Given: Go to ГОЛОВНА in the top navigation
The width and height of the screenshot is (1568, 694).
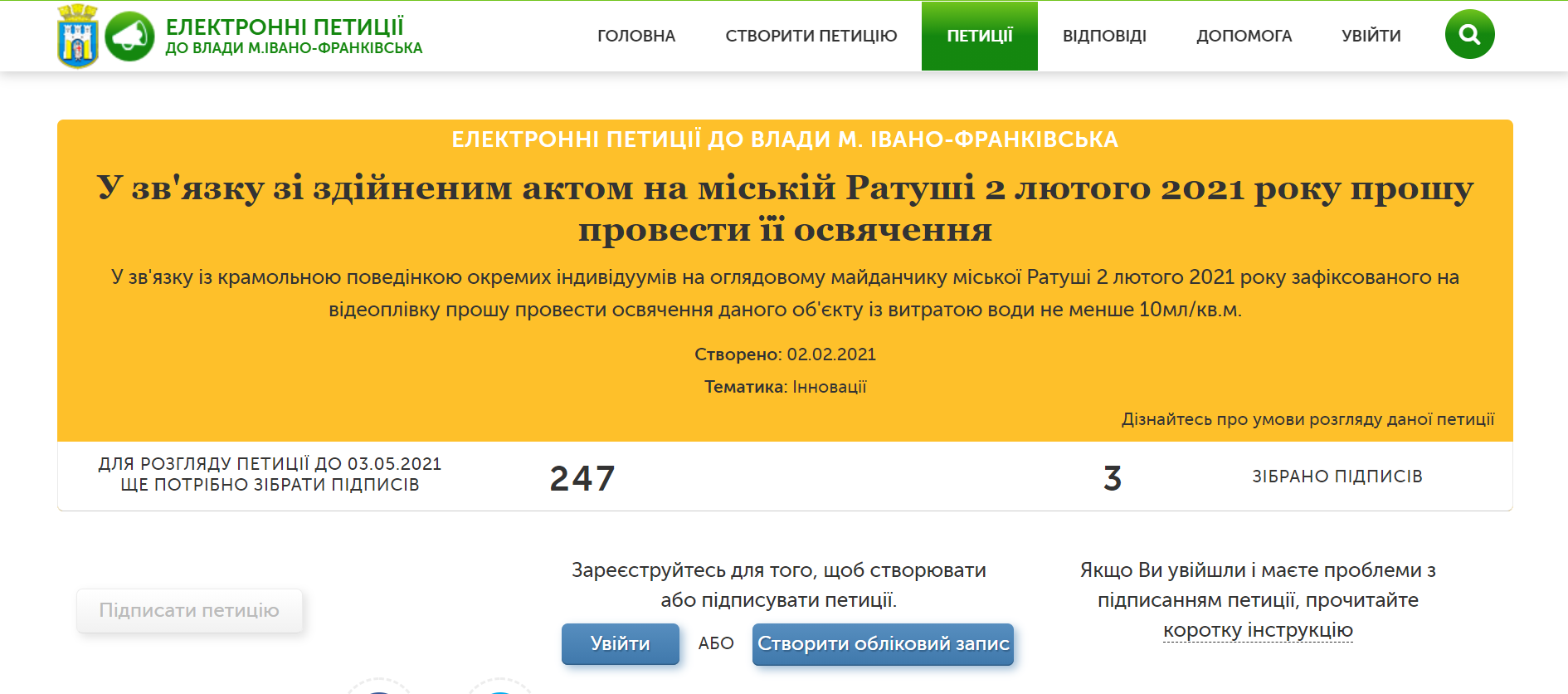Looking at the screenshot, I should [636, 37].
